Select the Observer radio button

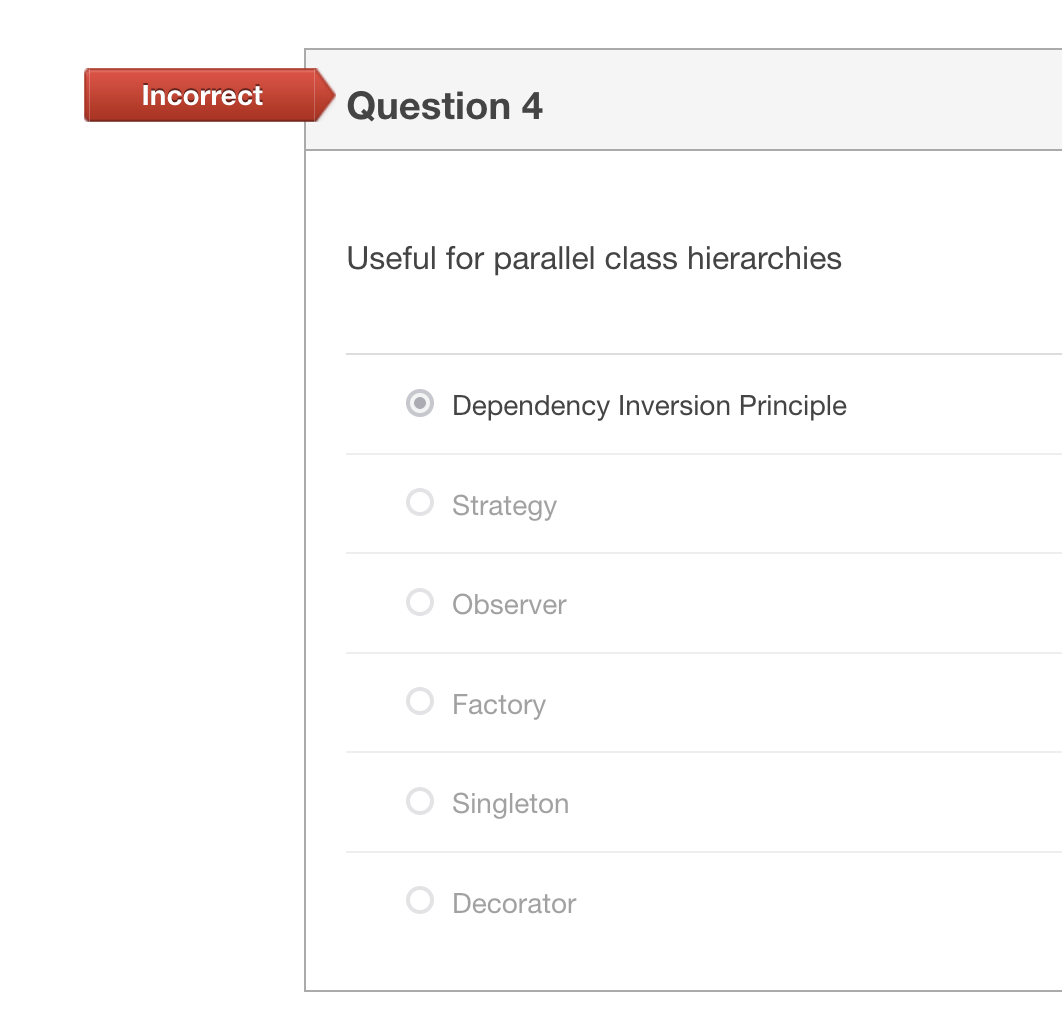click(419, 601)
